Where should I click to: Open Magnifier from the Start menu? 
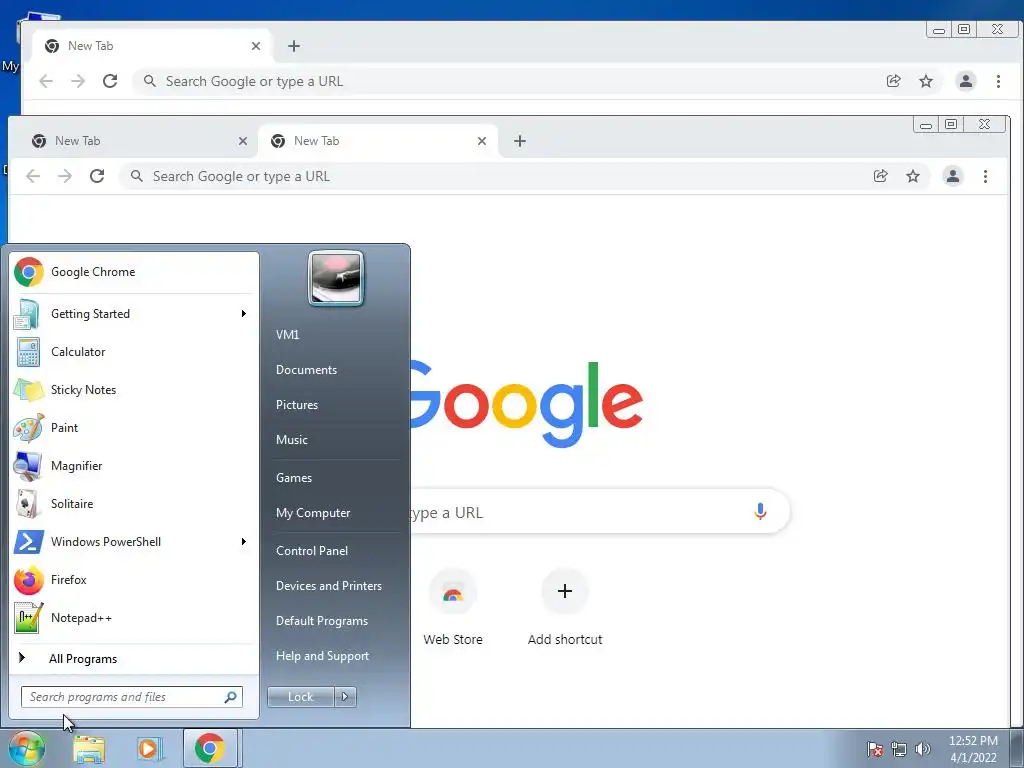point(134,466)
